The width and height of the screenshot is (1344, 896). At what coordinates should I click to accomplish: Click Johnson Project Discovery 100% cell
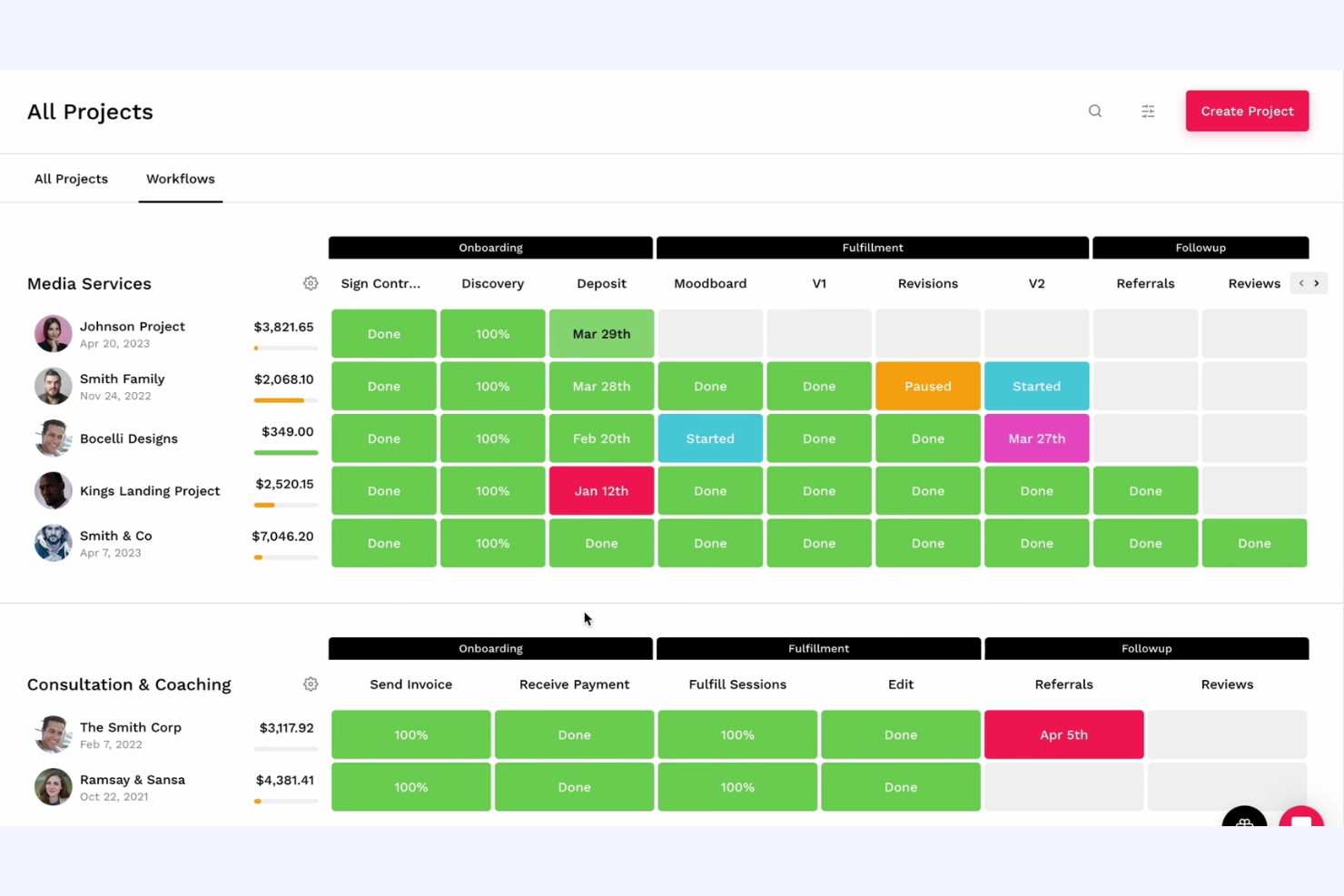click(x=492, y=333)
